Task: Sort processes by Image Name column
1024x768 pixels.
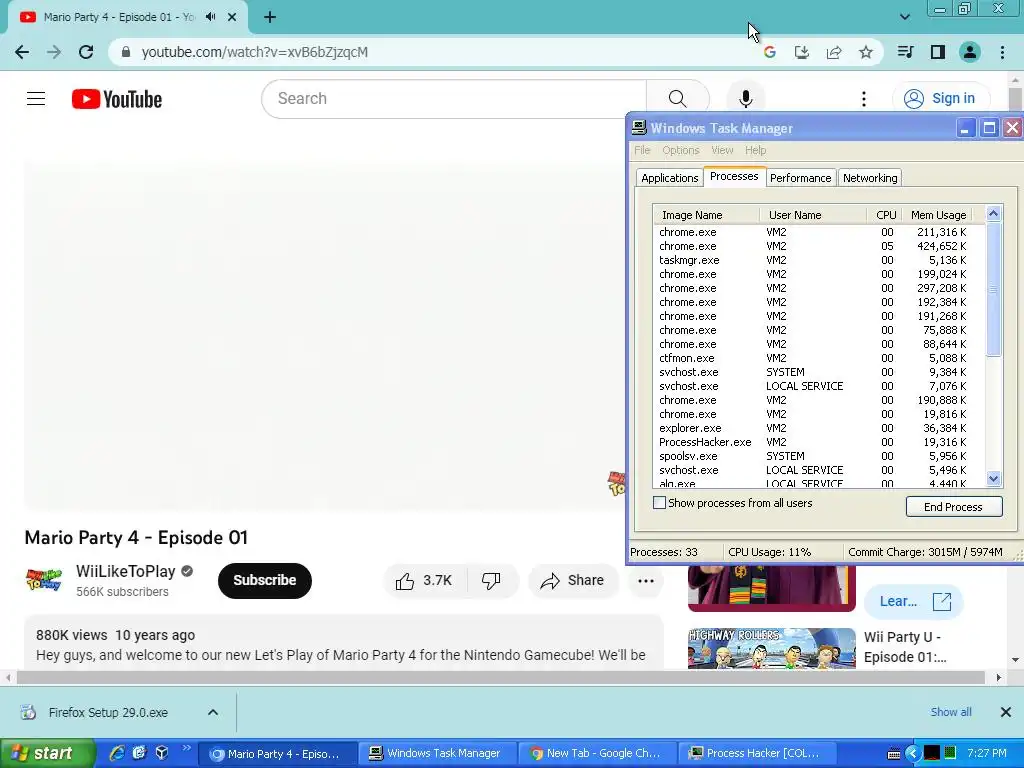Action: pos(707,215)
